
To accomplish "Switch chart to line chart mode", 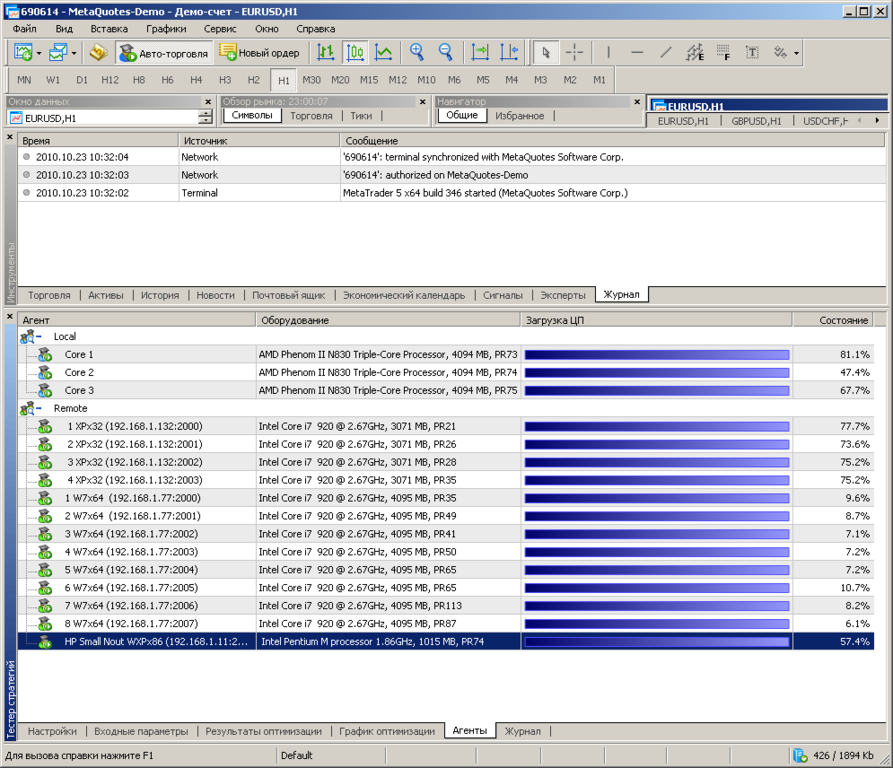I will [x=383, y=53].
